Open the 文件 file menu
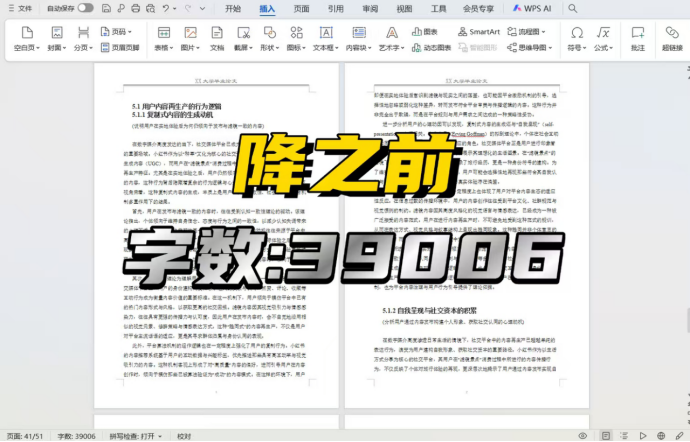The height and width of the screenshot is (442, 690). [x=20, y=8]
